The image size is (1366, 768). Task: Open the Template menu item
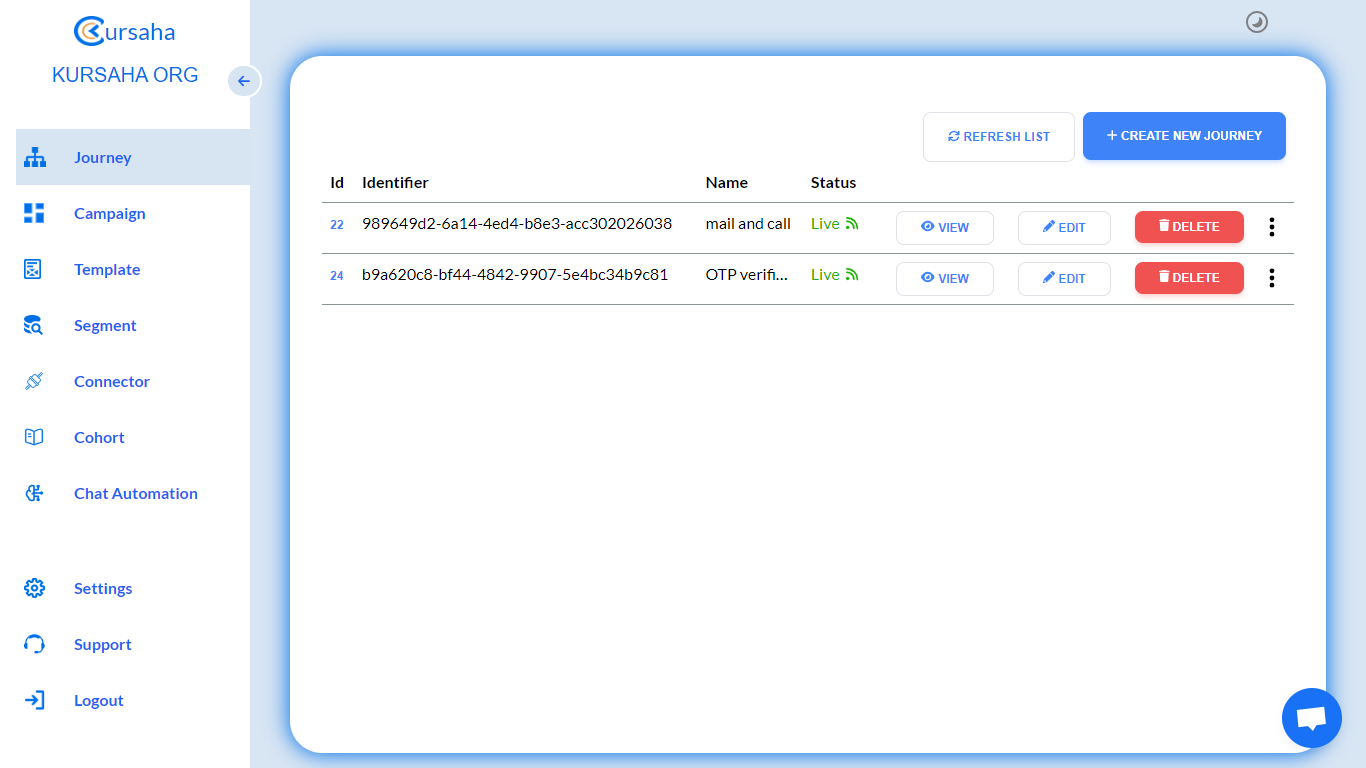[133, 269]
